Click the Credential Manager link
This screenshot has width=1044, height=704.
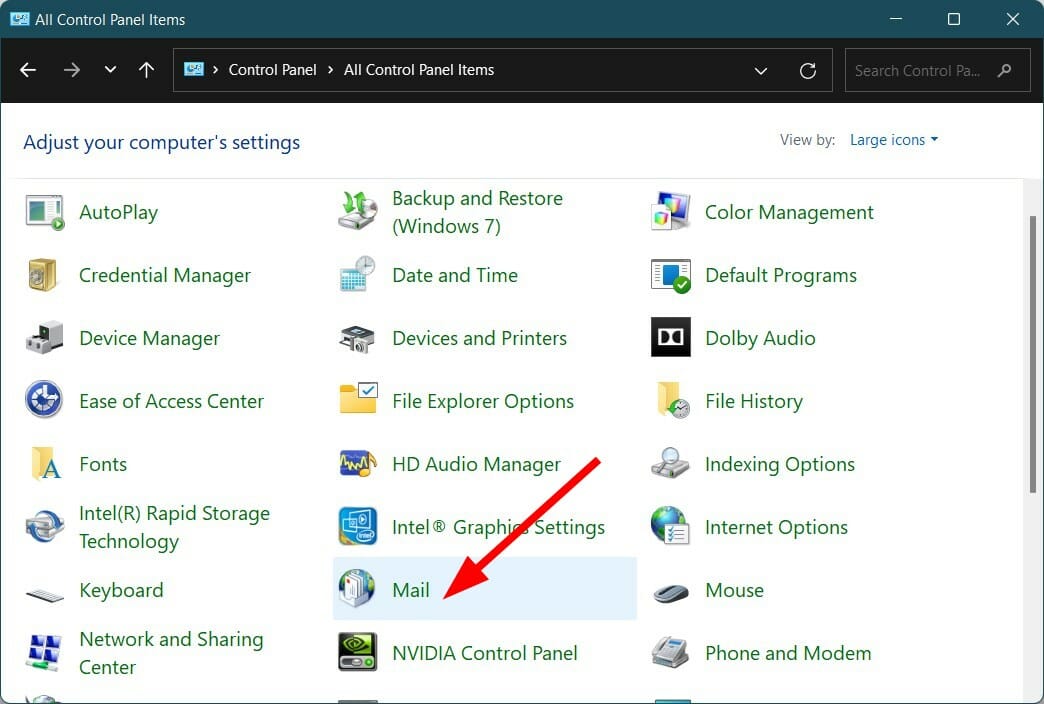click(164, 275)
